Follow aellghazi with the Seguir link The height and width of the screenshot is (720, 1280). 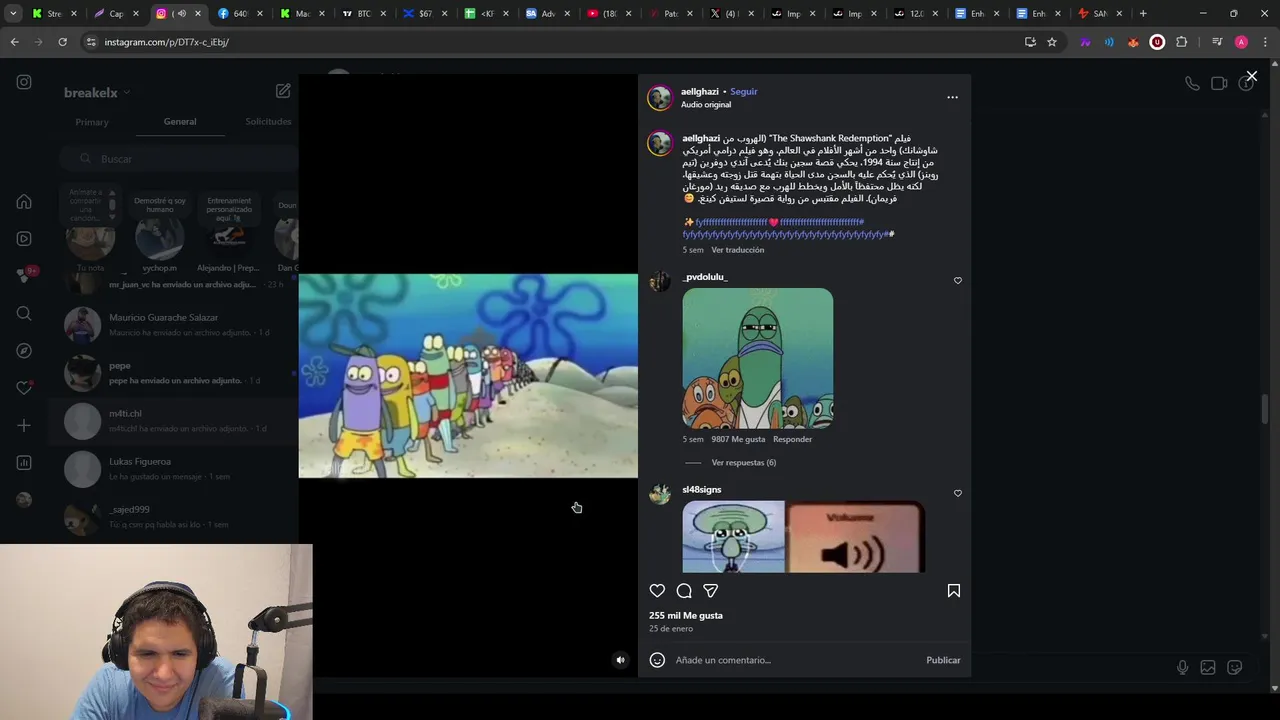click(744, 92)
